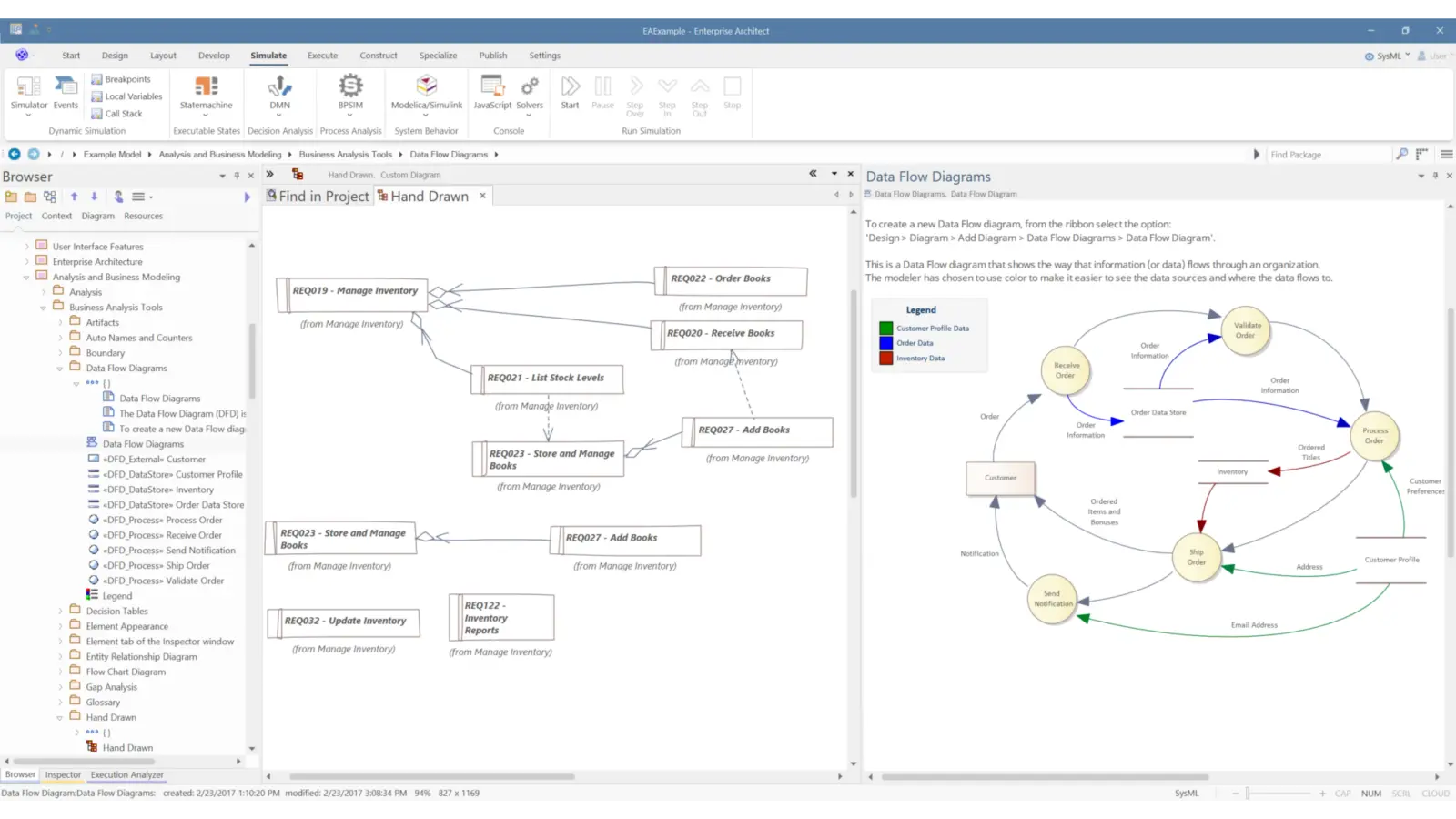Switch to the Execute ribbon tab
This screenshot has width=1456, height=819.
pos(322,56)
